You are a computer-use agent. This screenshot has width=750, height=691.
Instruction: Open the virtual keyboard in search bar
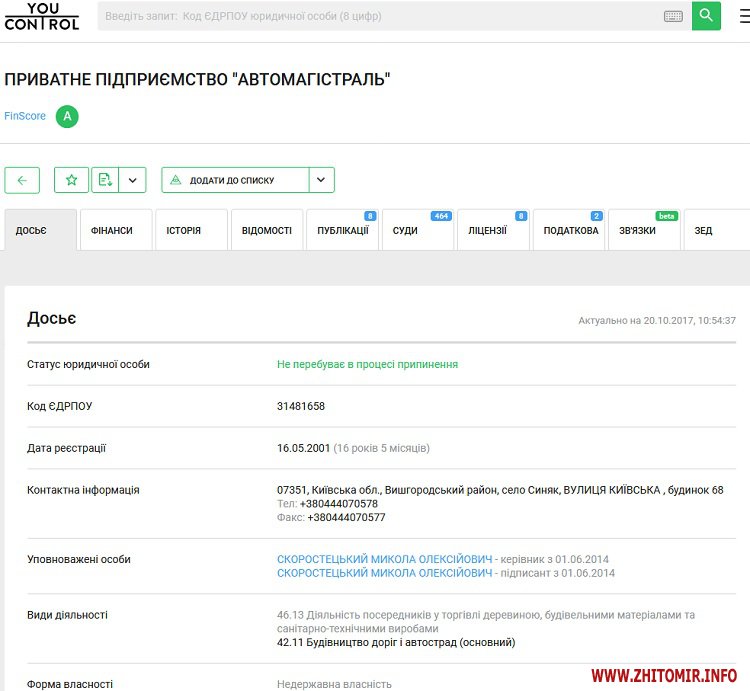click(673, 16)
